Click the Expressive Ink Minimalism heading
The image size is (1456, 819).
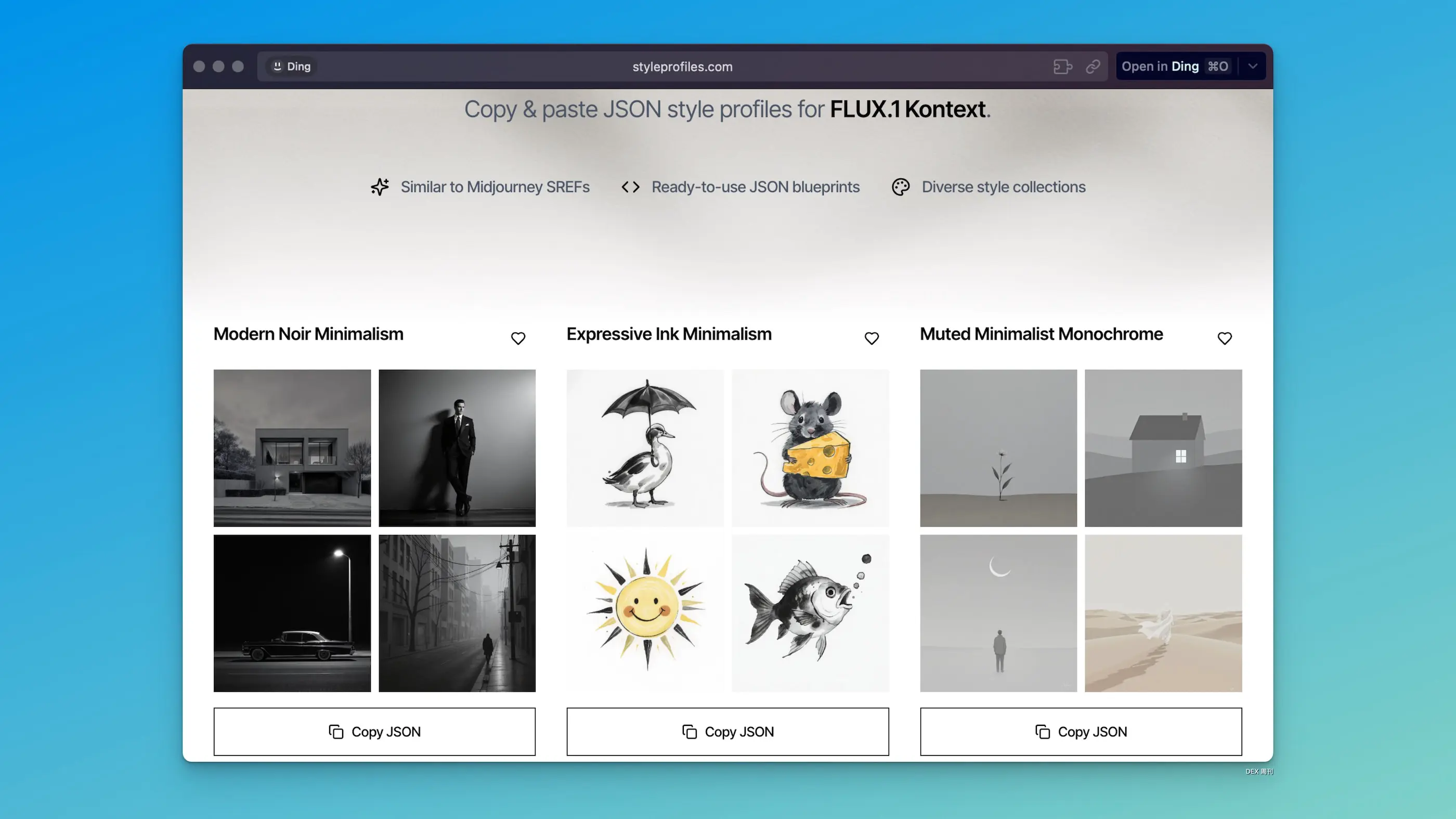(x=669, y=334)
